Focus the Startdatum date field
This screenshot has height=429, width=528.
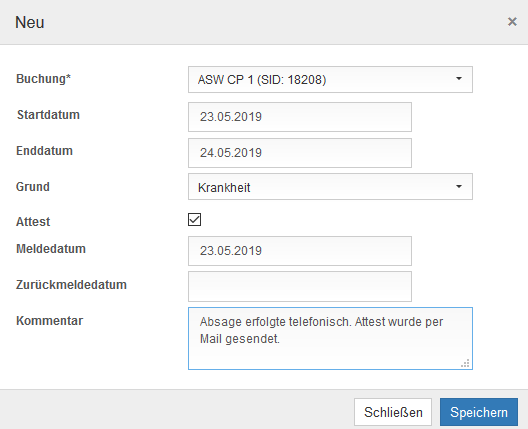click(x=300, y=117)
